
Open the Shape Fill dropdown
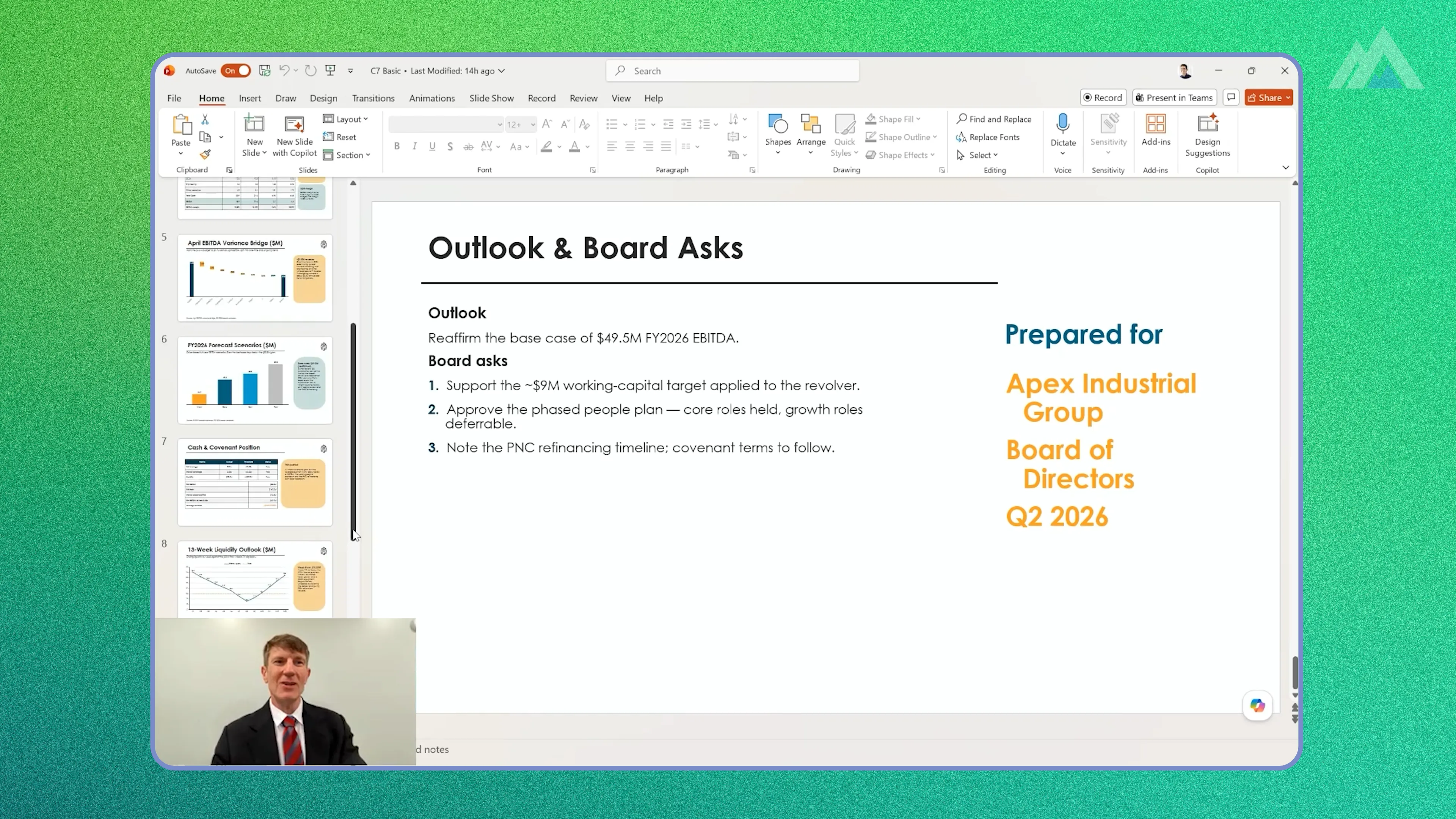(x=893, y=119)
